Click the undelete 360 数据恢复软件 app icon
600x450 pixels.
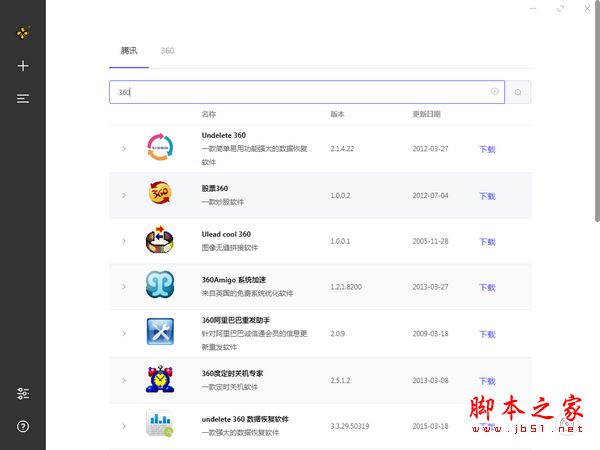[x=160, y=424]
